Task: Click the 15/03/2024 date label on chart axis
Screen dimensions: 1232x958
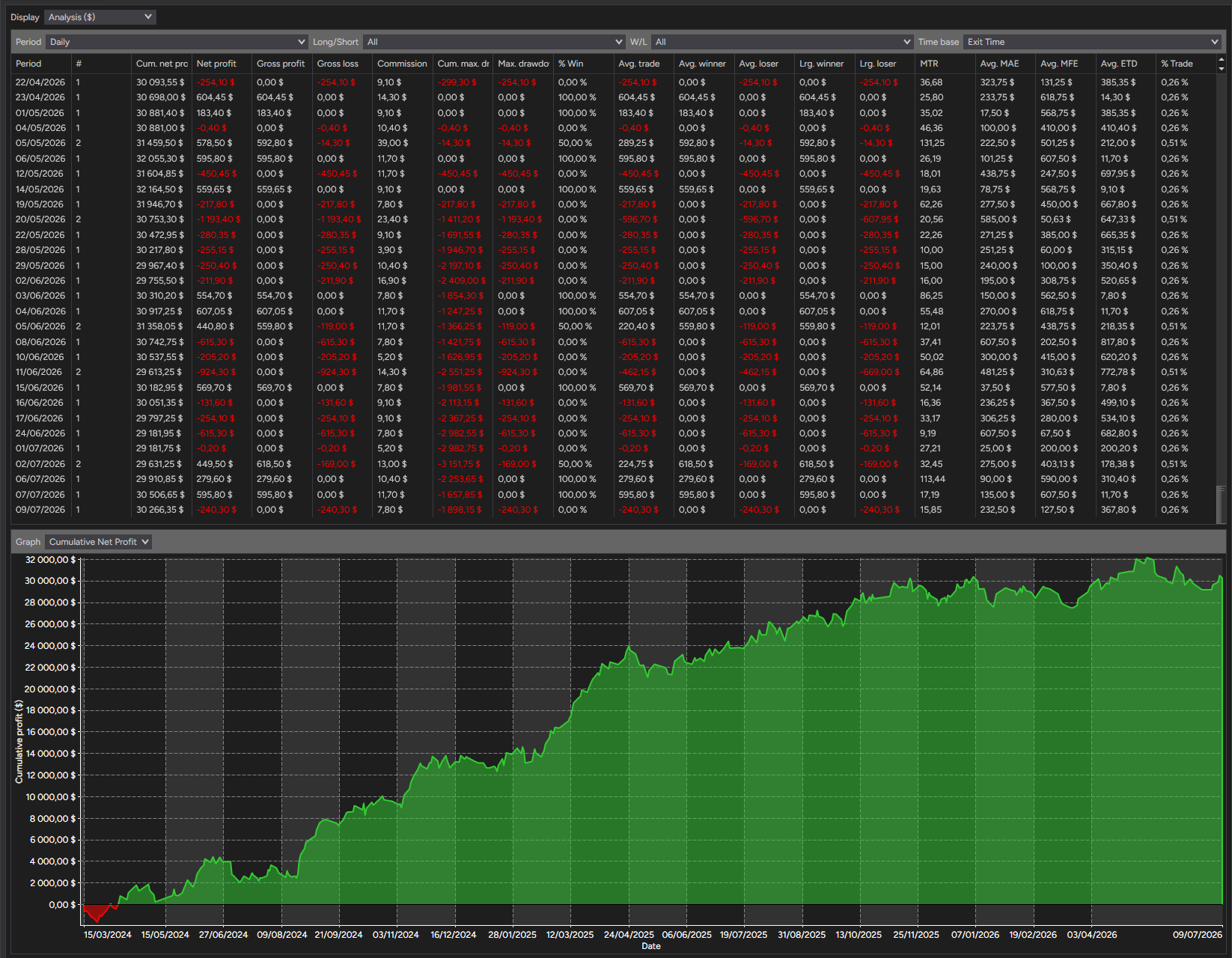Action: [107, 935]
